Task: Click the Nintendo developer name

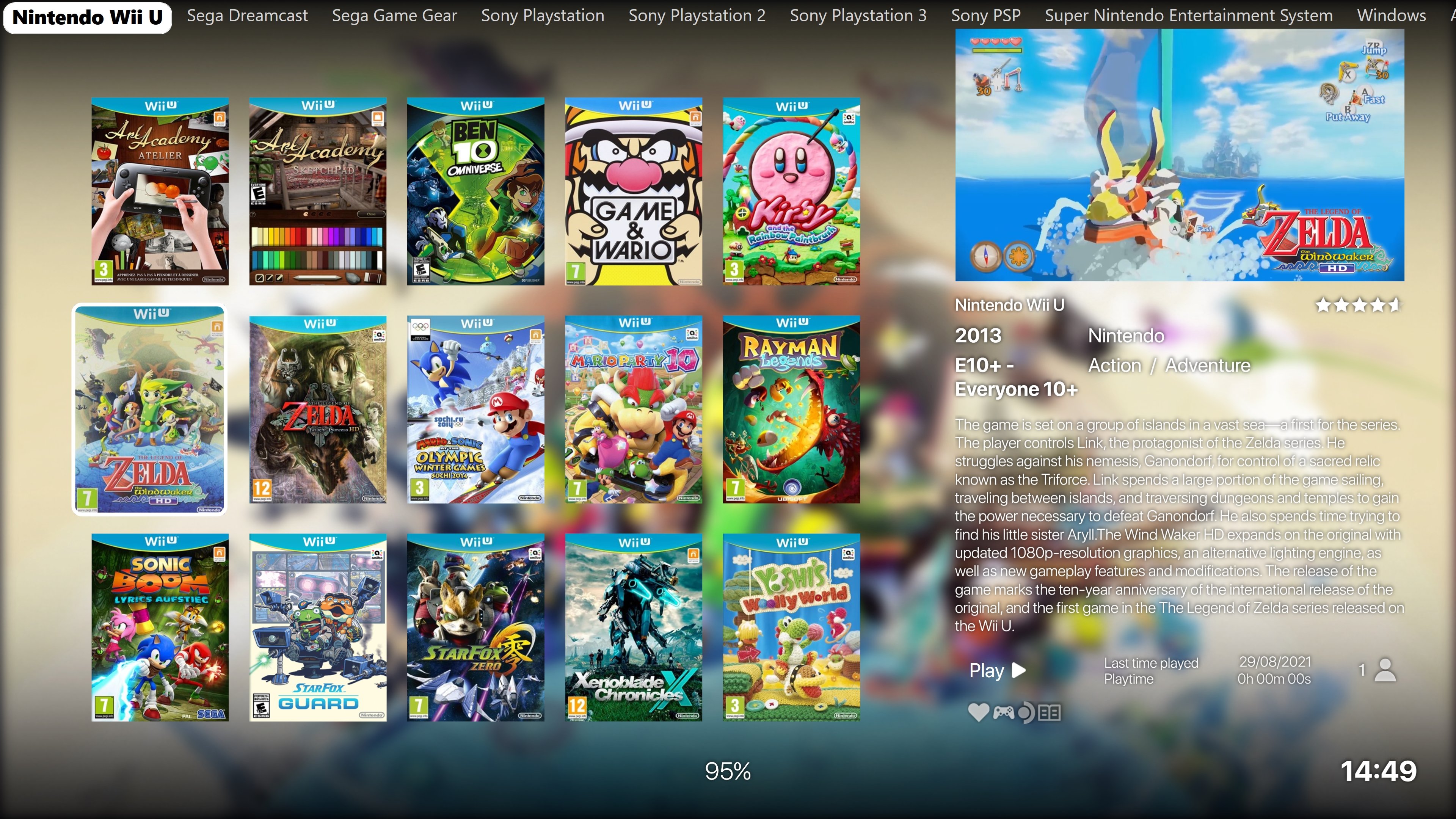Action: (1126, 336)
